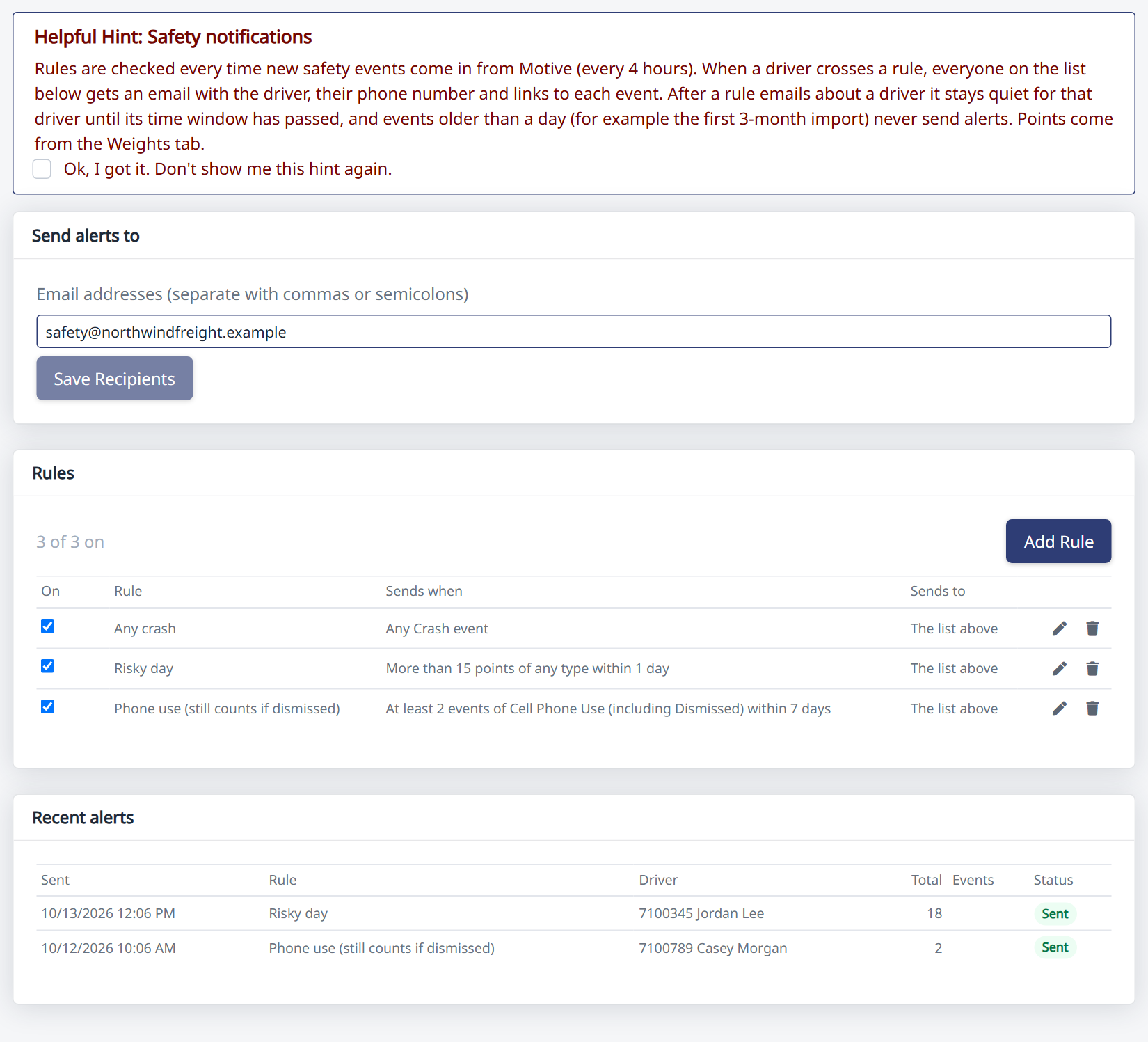1148x1042 pixels.
Task: Click 'Helpful Hint: Safety notifications' heading
Action: coord(173,37)
